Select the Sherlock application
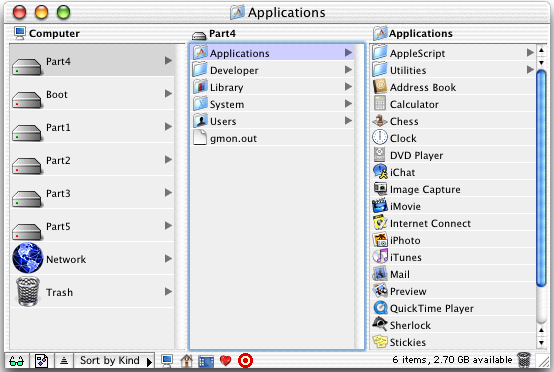Viewport: 554px width, 372px height. click(453, 325)
